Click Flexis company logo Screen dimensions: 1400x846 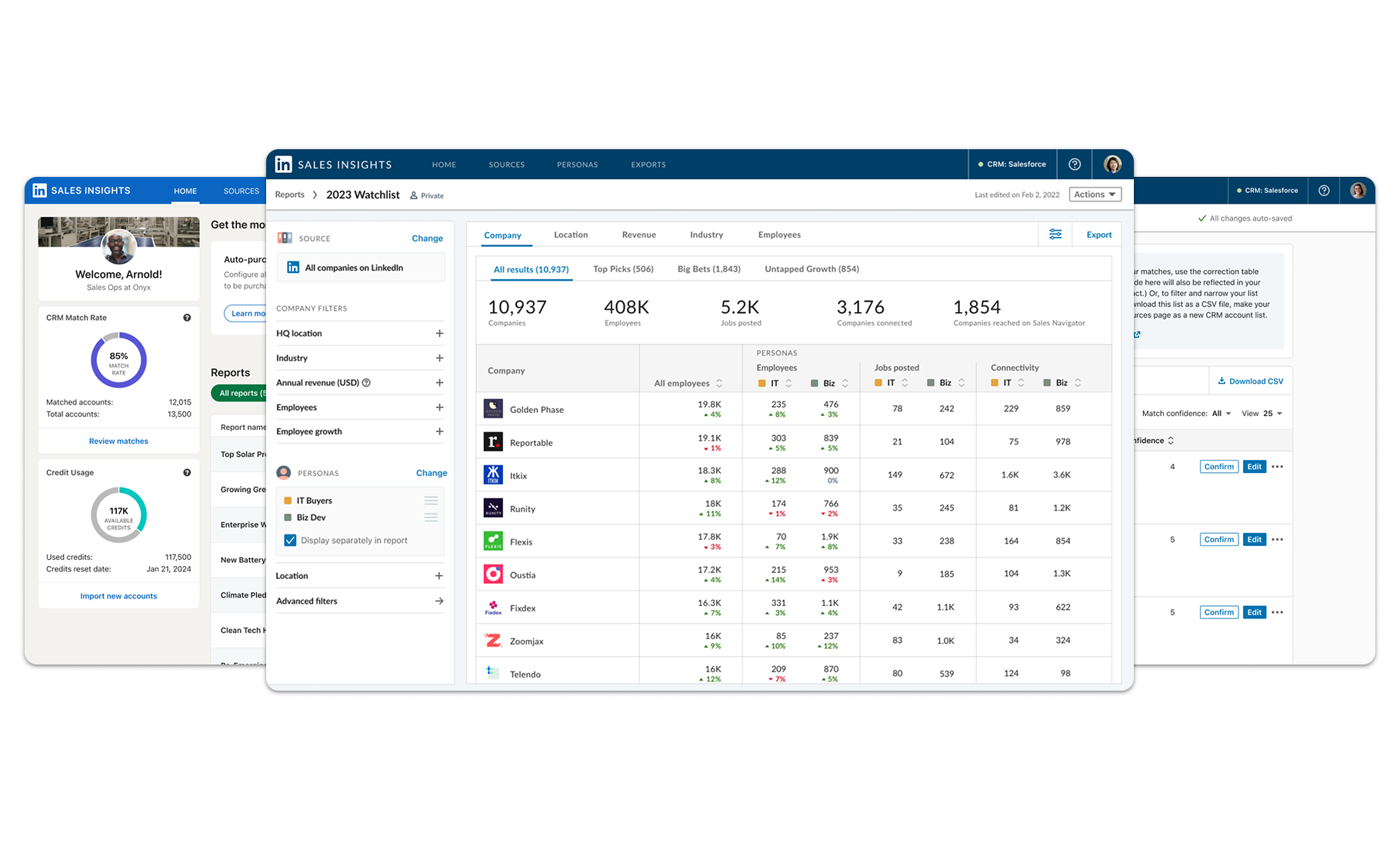point(493,541)
